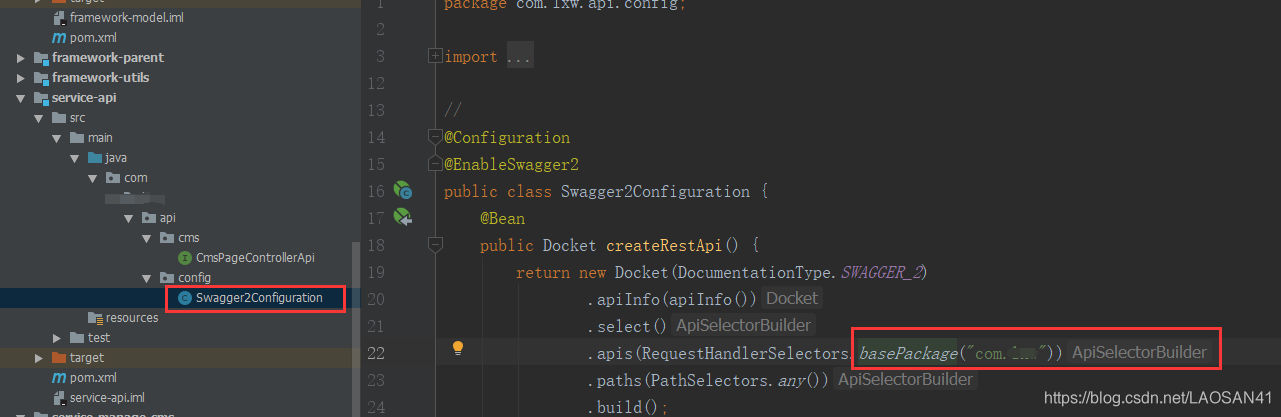Click Swagger2Configuration class name in editor
This screenshot has height=417, width=1281.
click(x=655, y=192)
